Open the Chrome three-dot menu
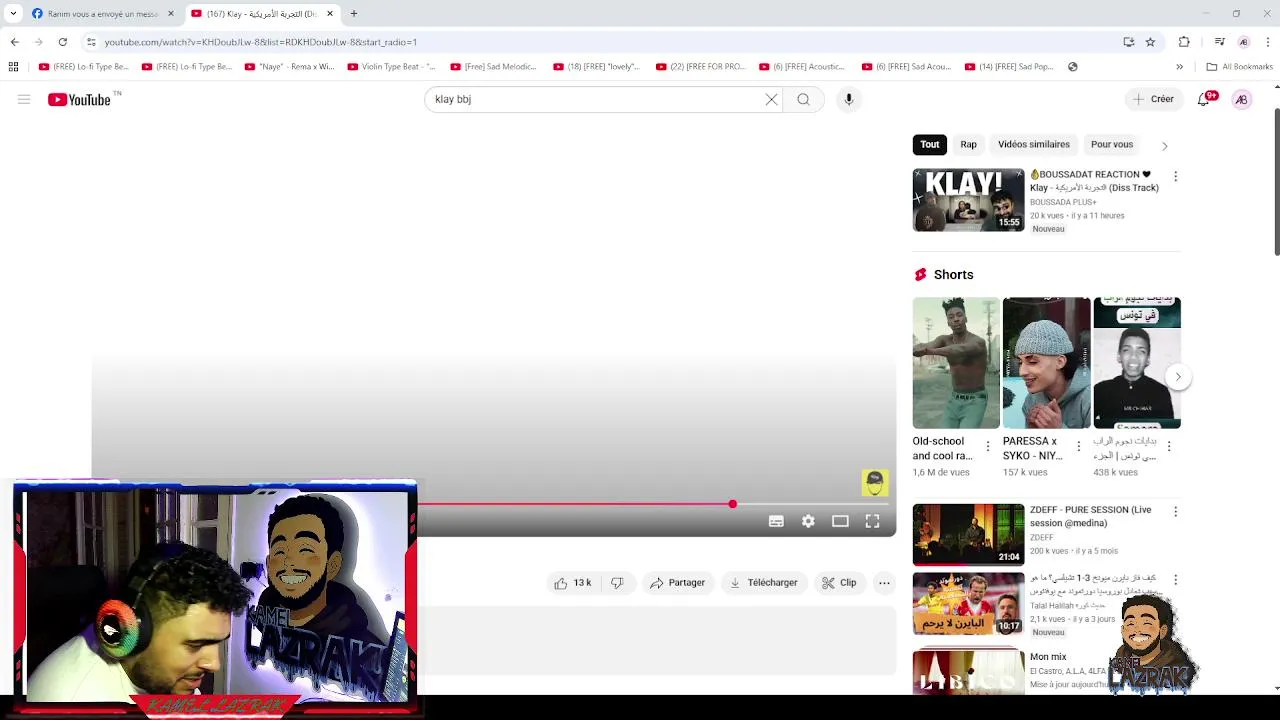1280x720 pixels. (x=1268, y=42)
